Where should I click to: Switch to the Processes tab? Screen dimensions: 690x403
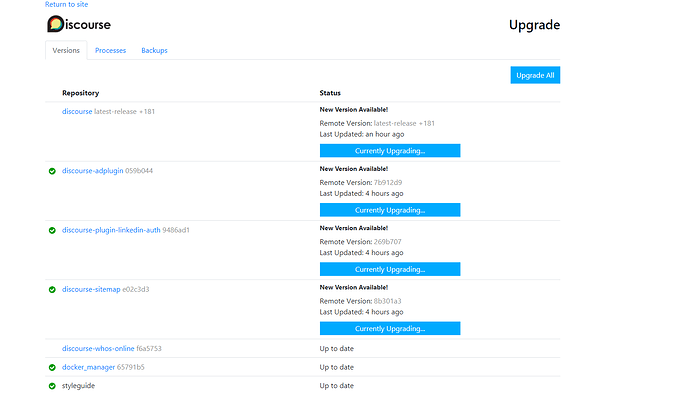coord(110,50)
